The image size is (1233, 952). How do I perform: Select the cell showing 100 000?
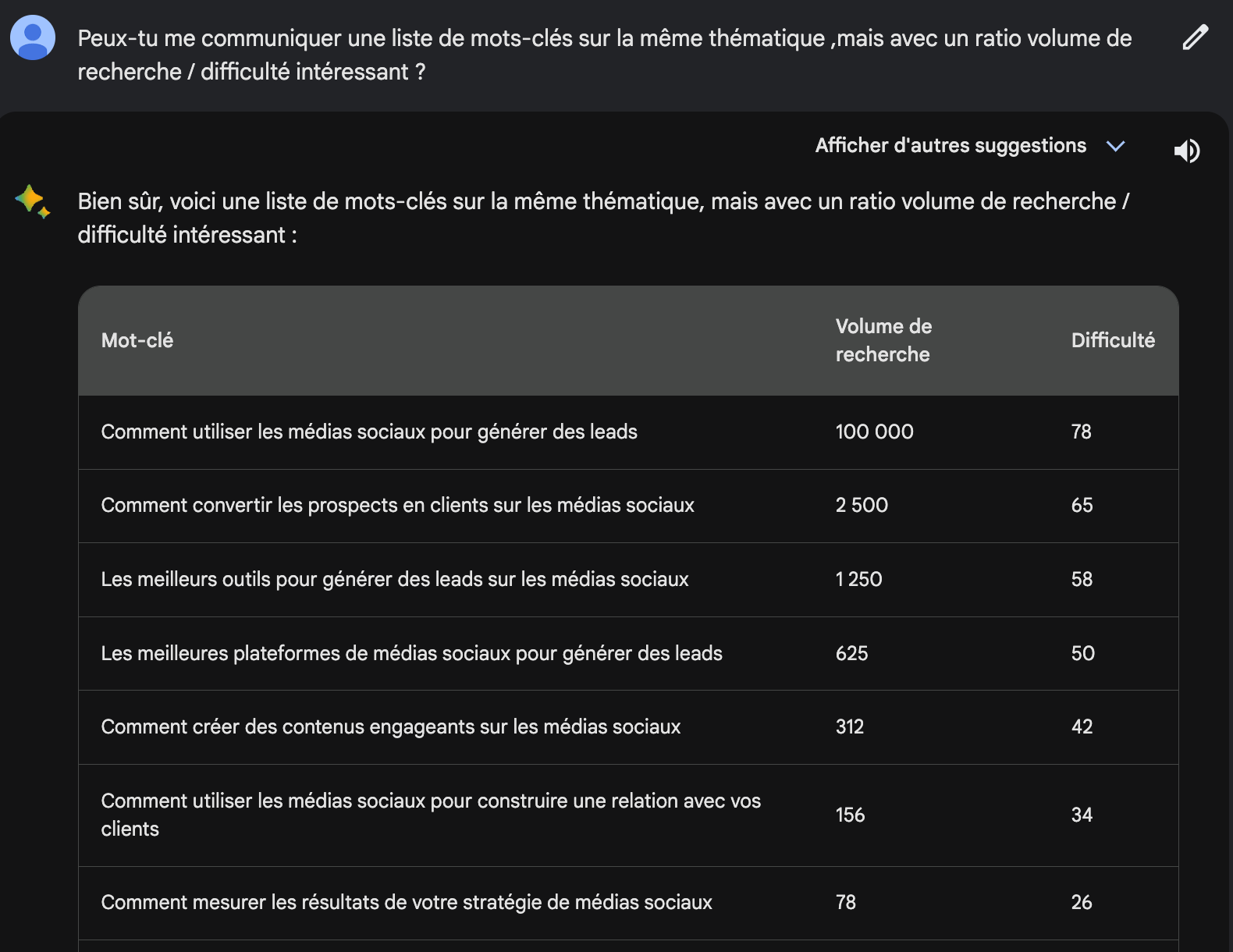click(x=874, y=432)
